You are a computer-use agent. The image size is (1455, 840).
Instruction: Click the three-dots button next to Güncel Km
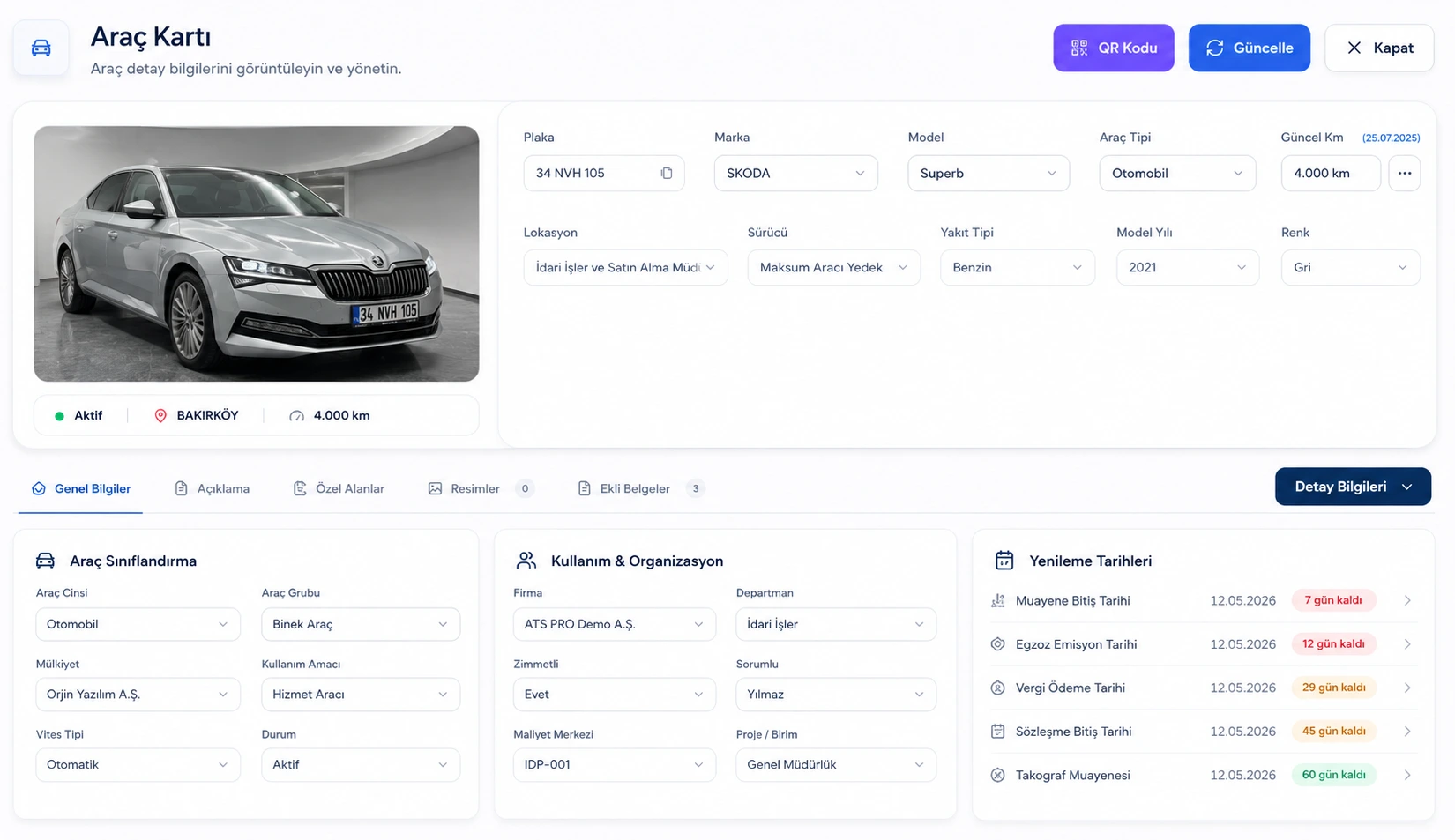(1404, 174)
